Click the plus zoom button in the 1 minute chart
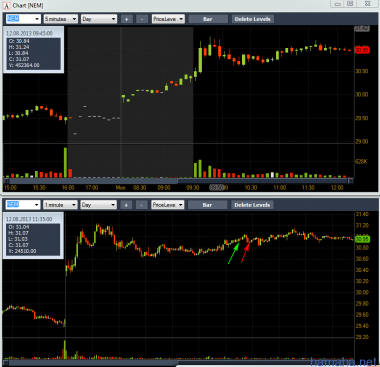The height and width of the screenshot is (367, 380). [126, 205]
